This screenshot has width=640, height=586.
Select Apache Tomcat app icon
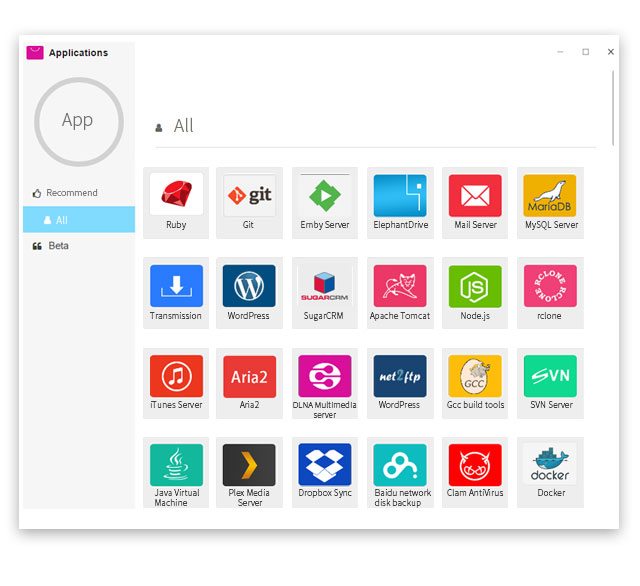point(400,286)
